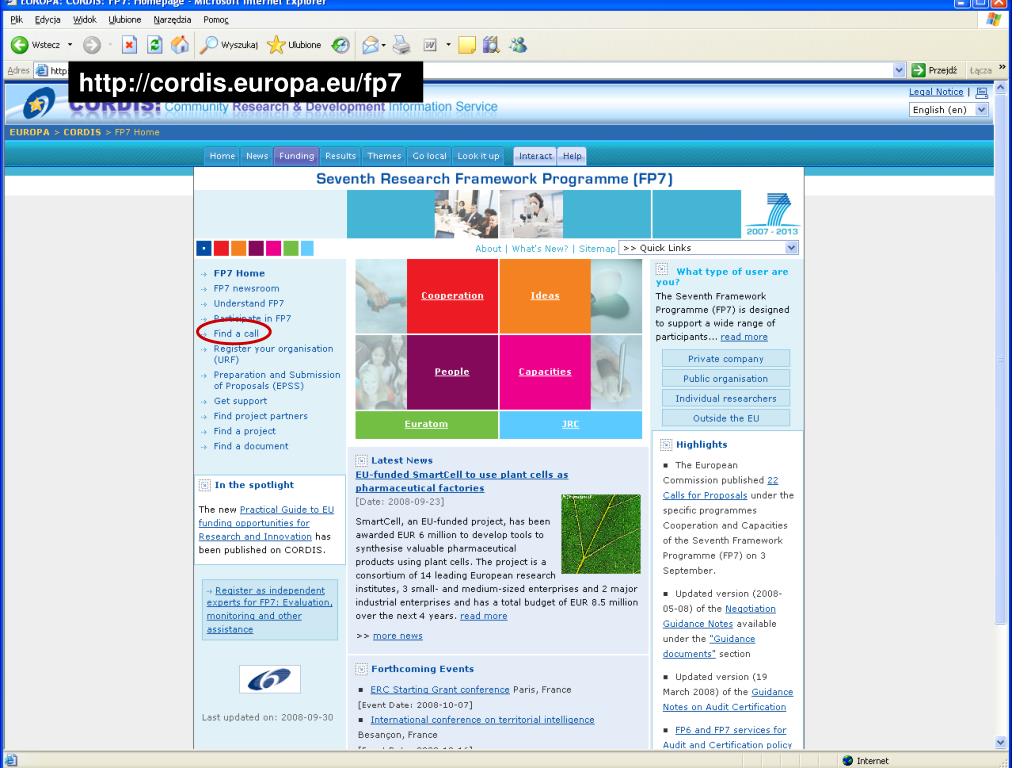
Task: Open the Ulubione menu in menu bar
Action: point(124,20)
